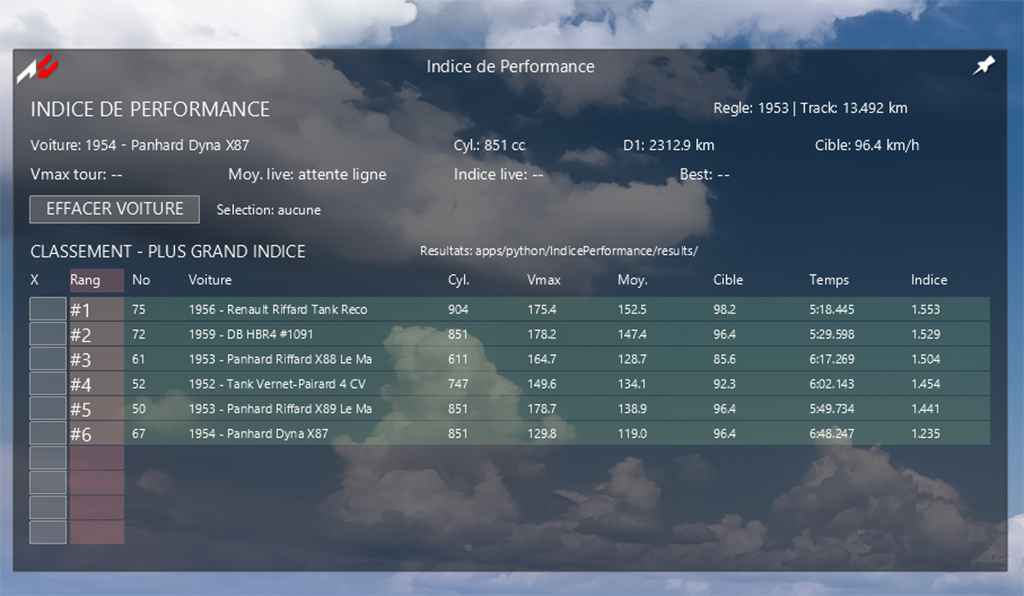The height and width of the screenshot is (596, 1024).
Task: Click 'D1: 2312.9 km' header value
Action: point(668,145)
